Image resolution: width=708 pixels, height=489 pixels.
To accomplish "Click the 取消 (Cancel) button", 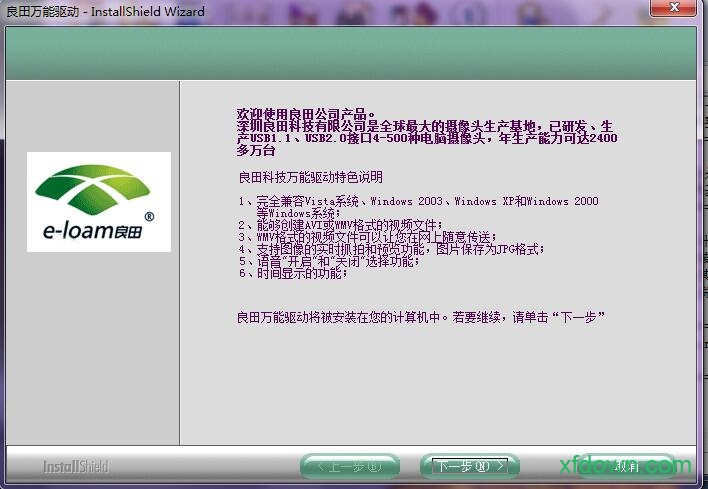I will pyautogui.click(x=628, y=466).
